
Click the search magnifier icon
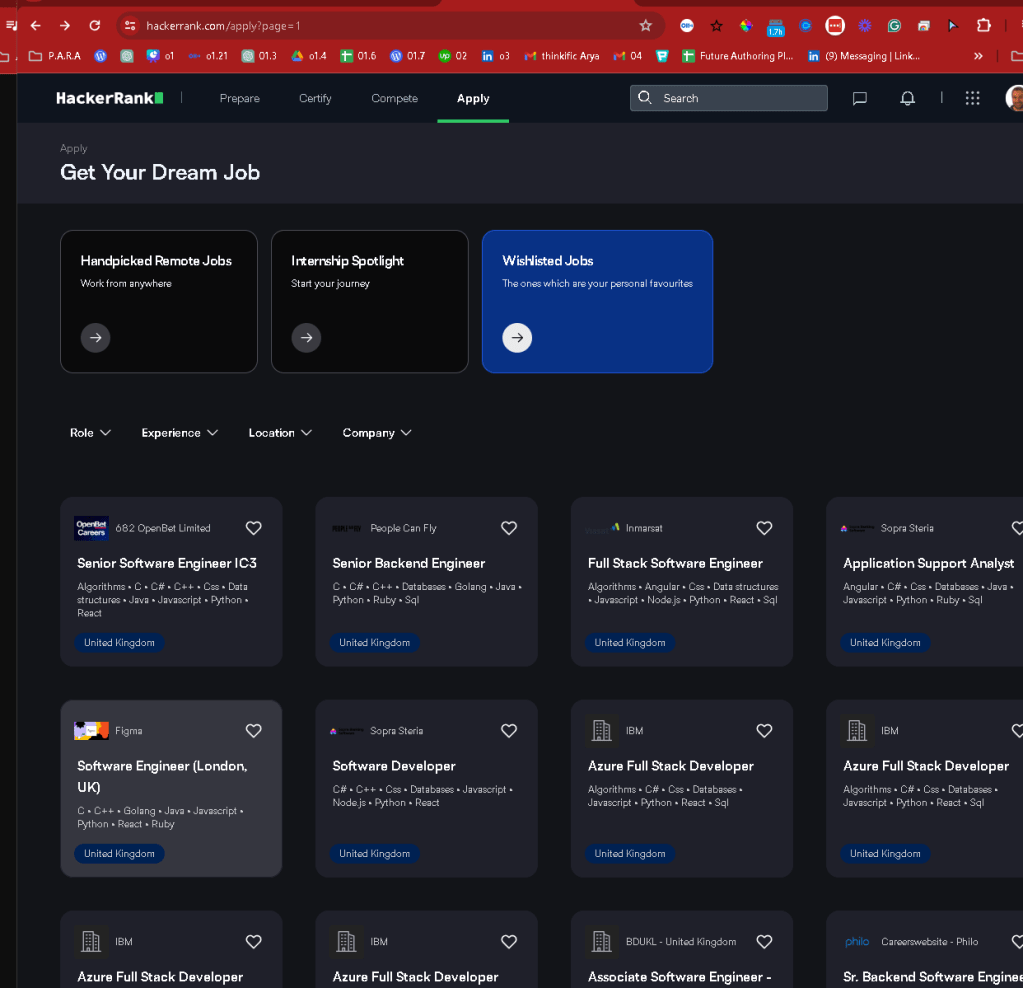pos(645,97)
